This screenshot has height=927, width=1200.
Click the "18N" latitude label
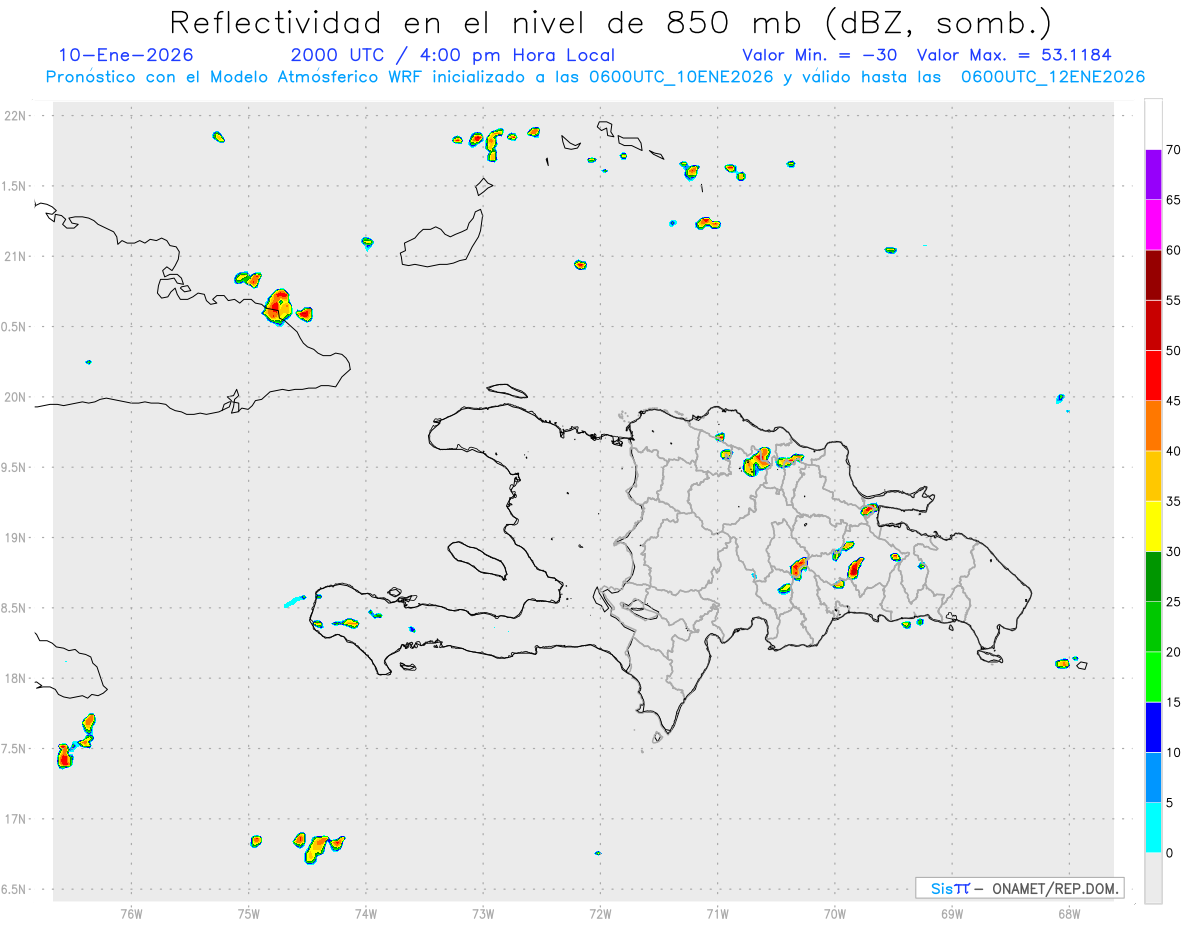point(17,678)
